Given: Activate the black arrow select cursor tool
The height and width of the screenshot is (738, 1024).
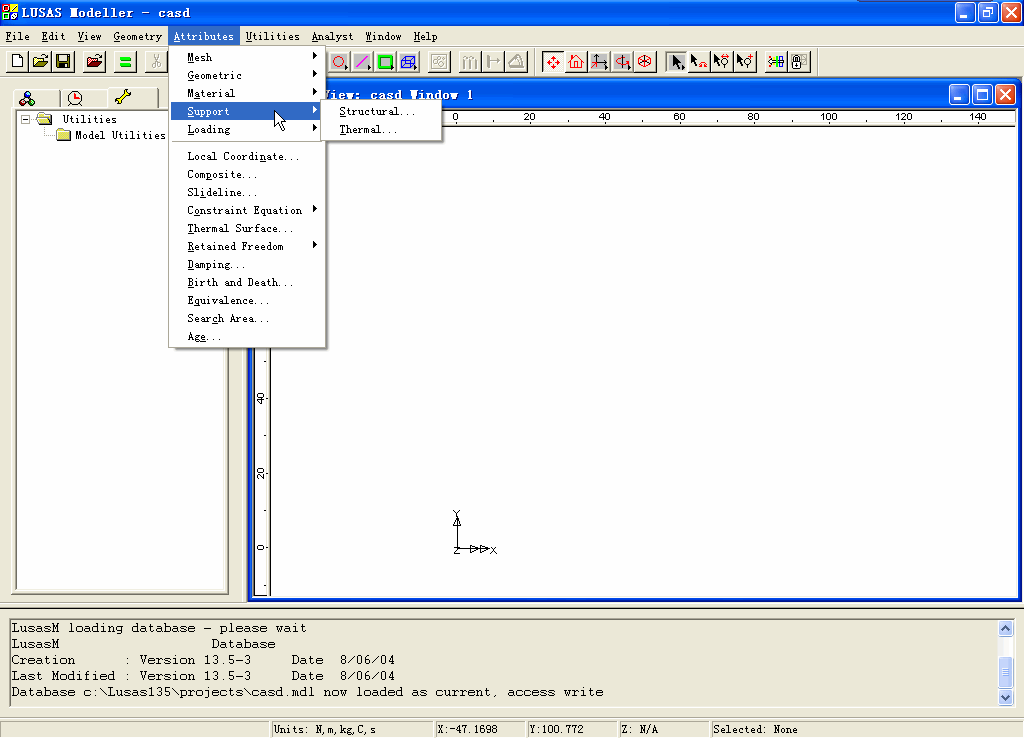Looking at the screenshot, I should (x=677, y=62).
